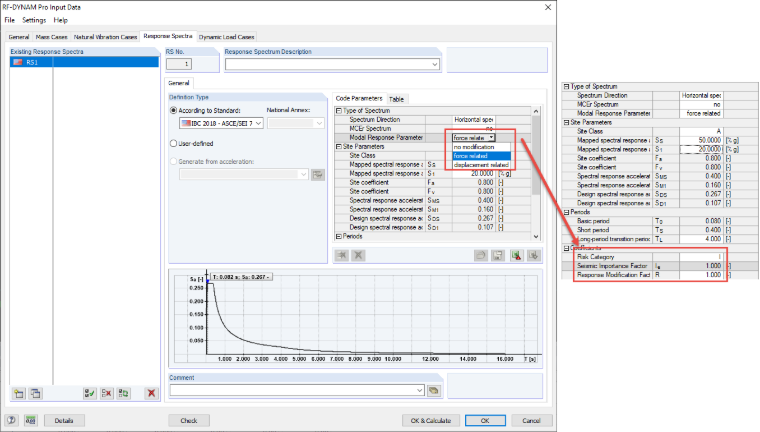This screenshot has height=432, width=760.
Task: Click the OK & Calculate button
Action: [431, 420]
